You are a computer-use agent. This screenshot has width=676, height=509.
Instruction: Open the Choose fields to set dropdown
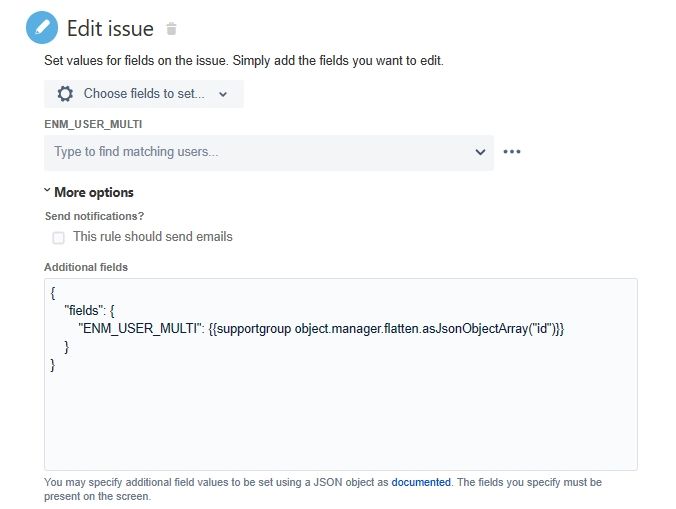click(x=144, y=94)
